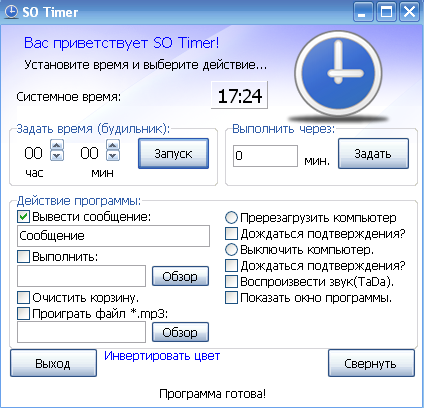Start the alarm with Запуск button
Viewport: 424px width, 408px height.
[x=173, y=154]
